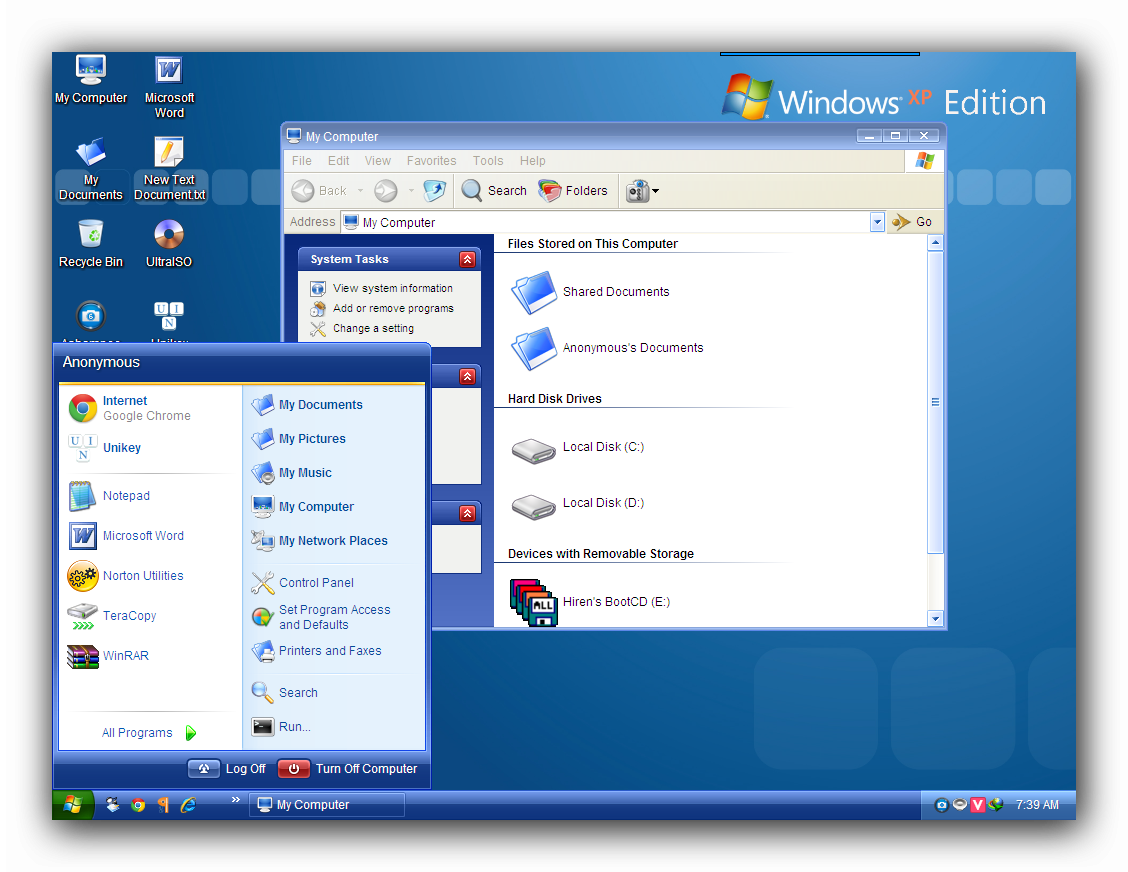Screen dimensions: 1128x872
Task: Open the View menu in My Computer
Action: (377, 160)
